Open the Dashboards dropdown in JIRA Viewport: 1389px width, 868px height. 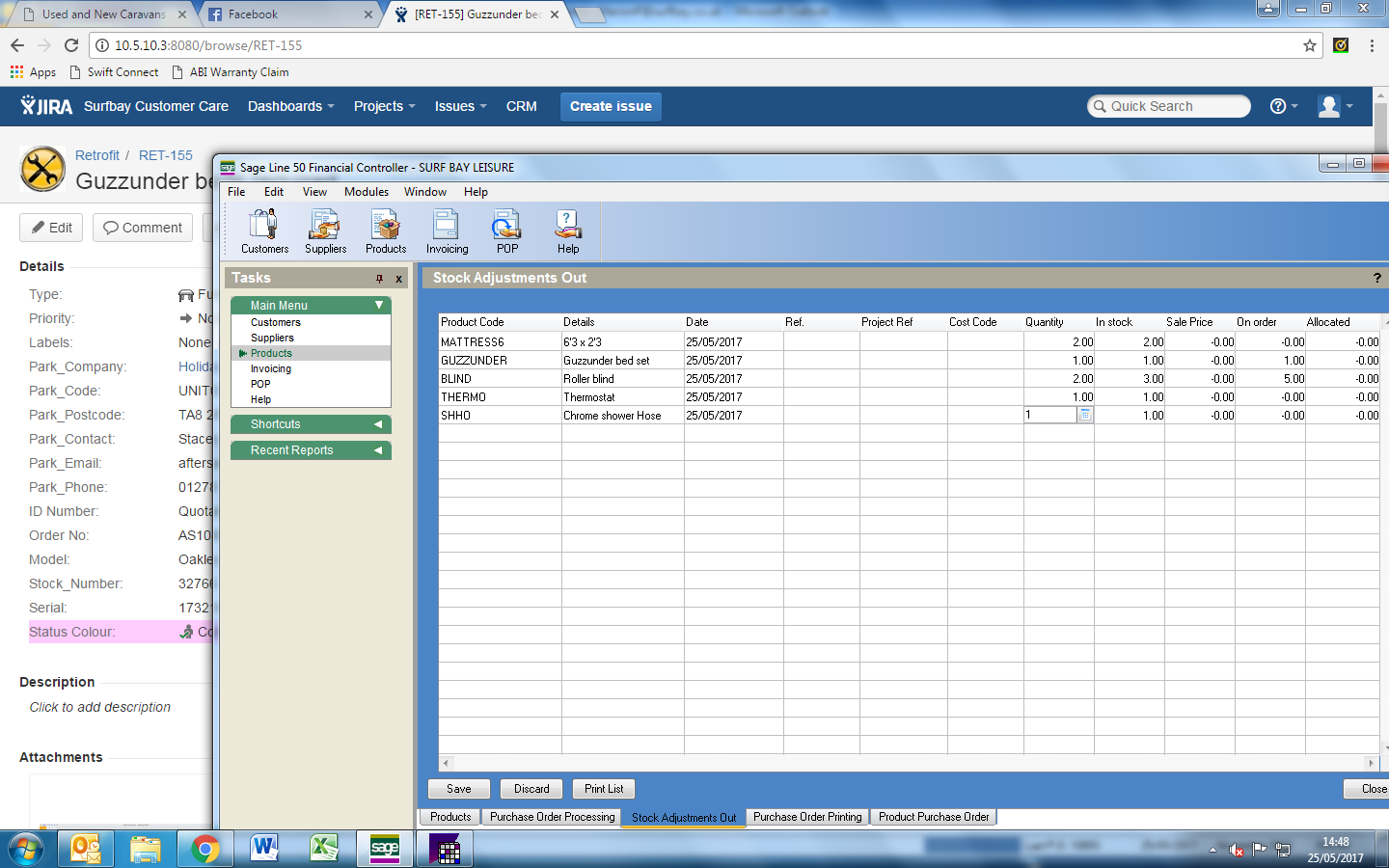point(290,106)
